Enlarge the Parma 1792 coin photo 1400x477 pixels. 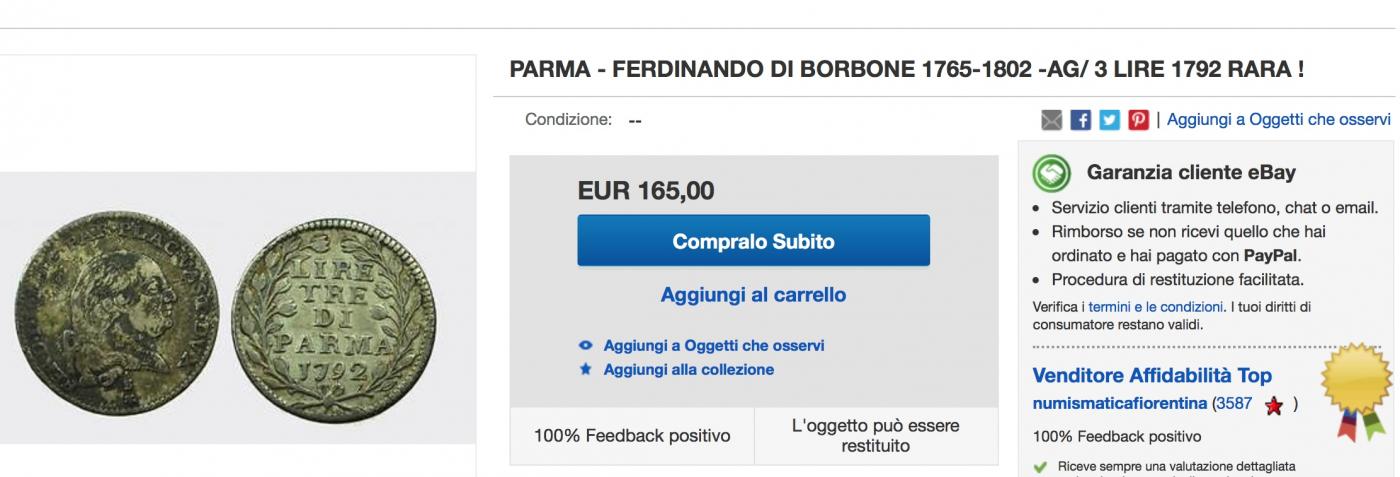(236, 308)
